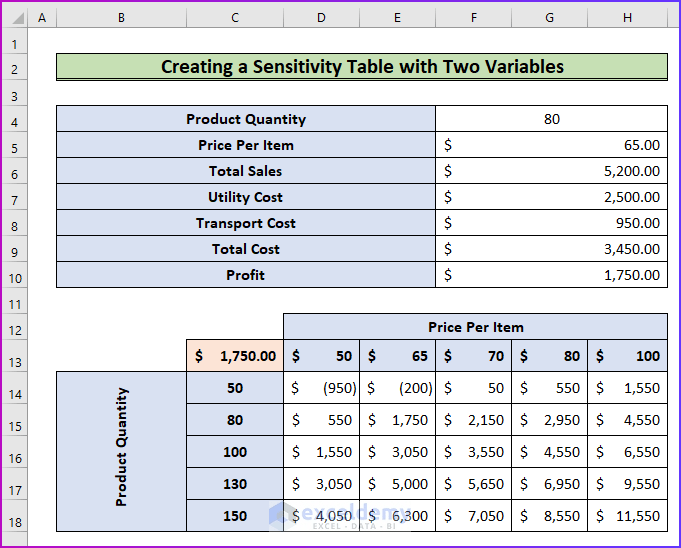This screenshot has height=548, width=681.
Task: Select column B header
Action: (122, 17)
